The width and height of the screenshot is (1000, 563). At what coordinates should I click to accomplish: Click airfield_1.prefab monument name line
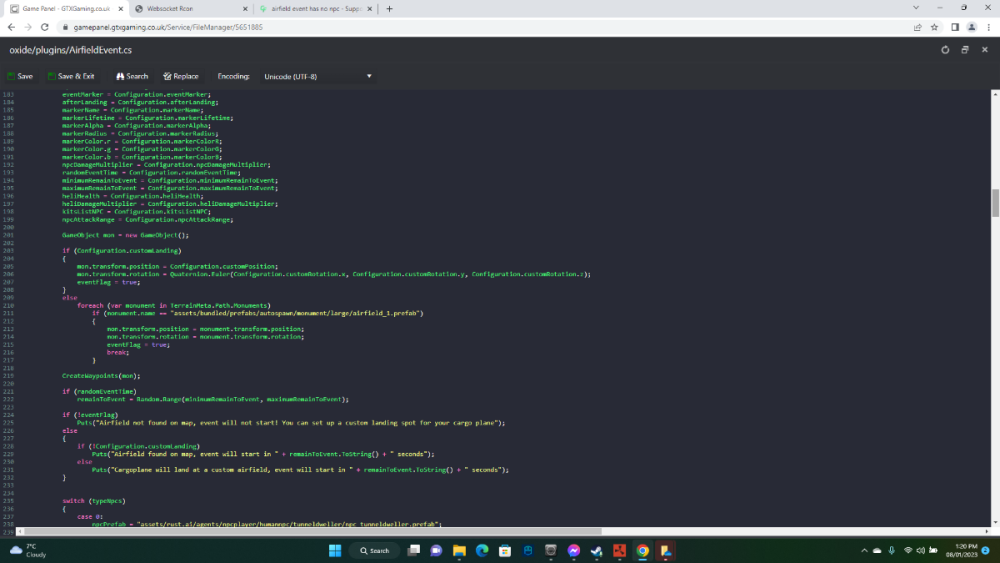pos(258,313)
